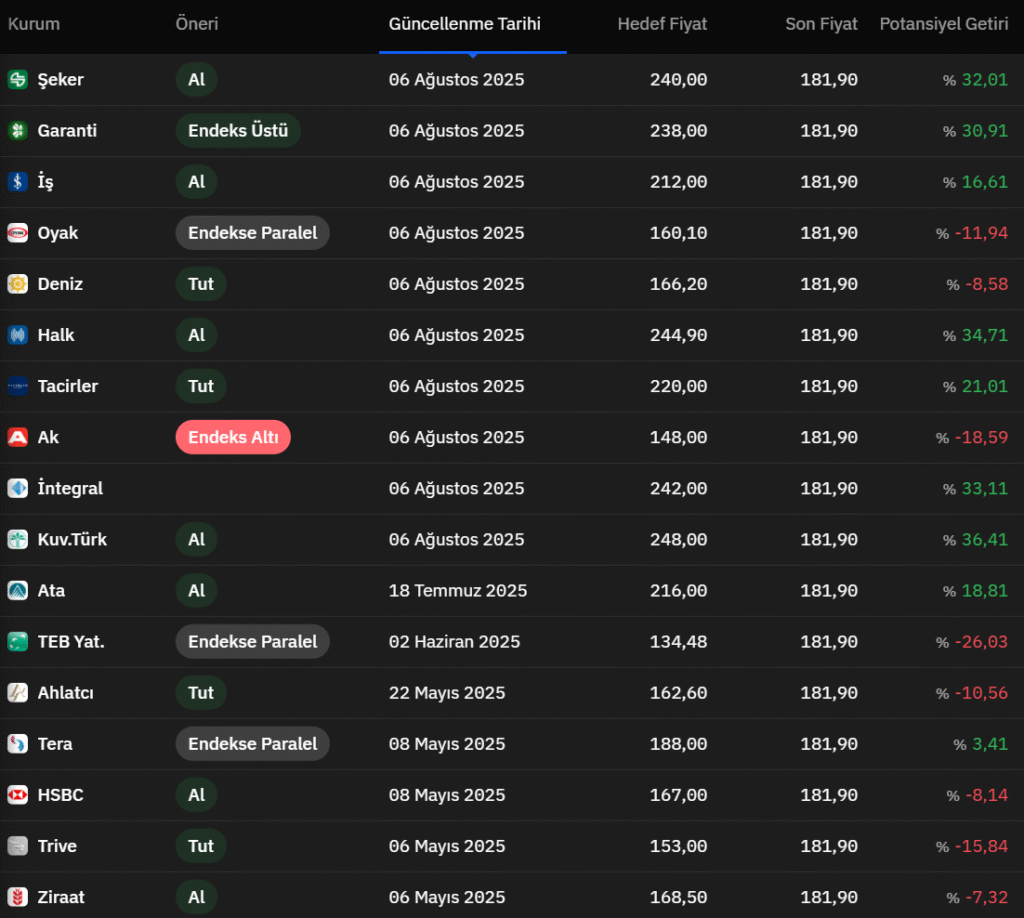Click the Kuv.Türk logo icon
Viewport: 1024px width, 918px height.
point(18,539)
